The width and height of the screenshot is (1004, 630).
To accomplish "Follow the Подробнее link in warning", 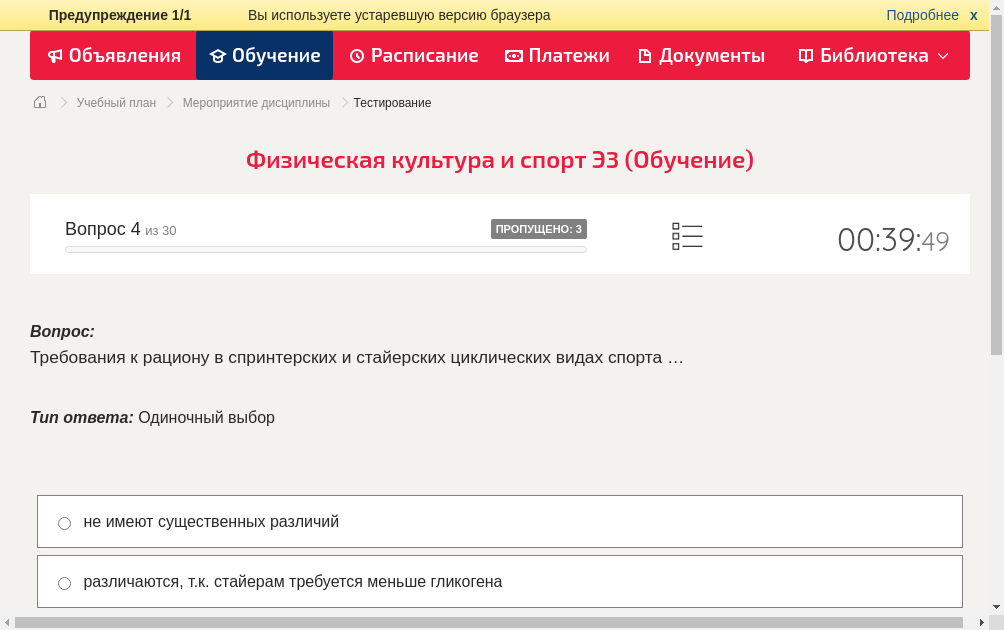I will (922, 15).
